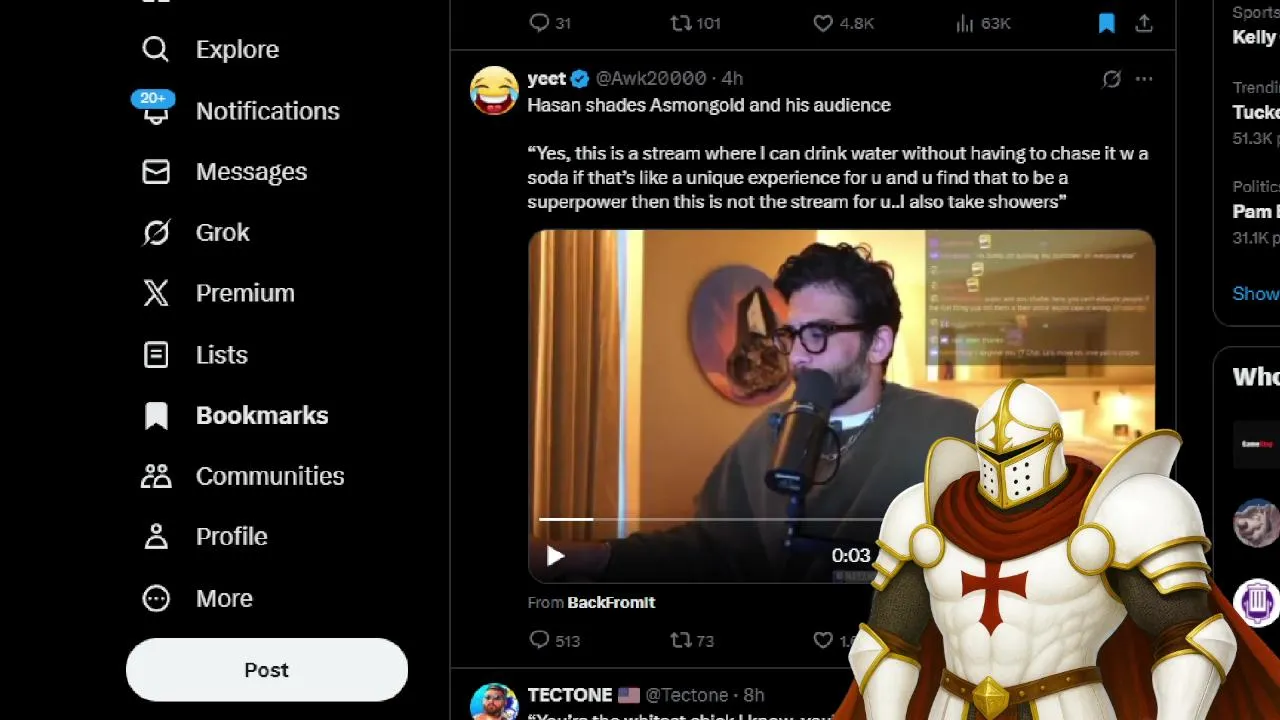Play the Hasan video clip
The image size is (1280, 720).
[x=555, y=556]
